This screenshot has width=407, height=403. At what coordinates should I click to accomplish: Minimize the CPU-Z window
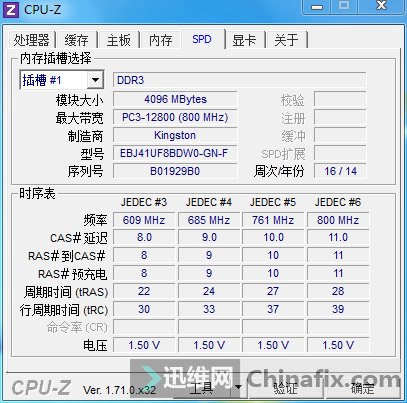pos(317,7)
